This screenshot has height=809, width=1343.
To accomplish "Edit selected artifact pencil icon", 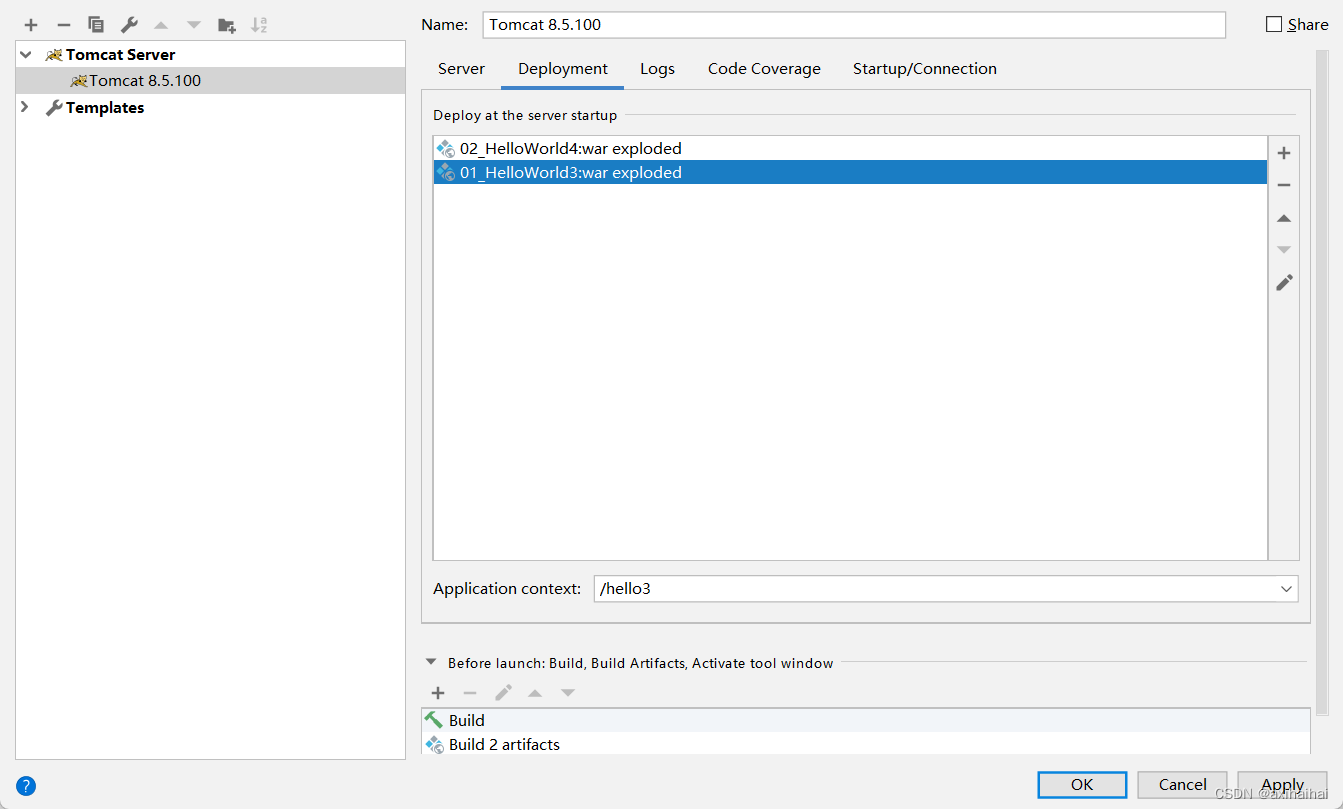I will point(1284,283).
